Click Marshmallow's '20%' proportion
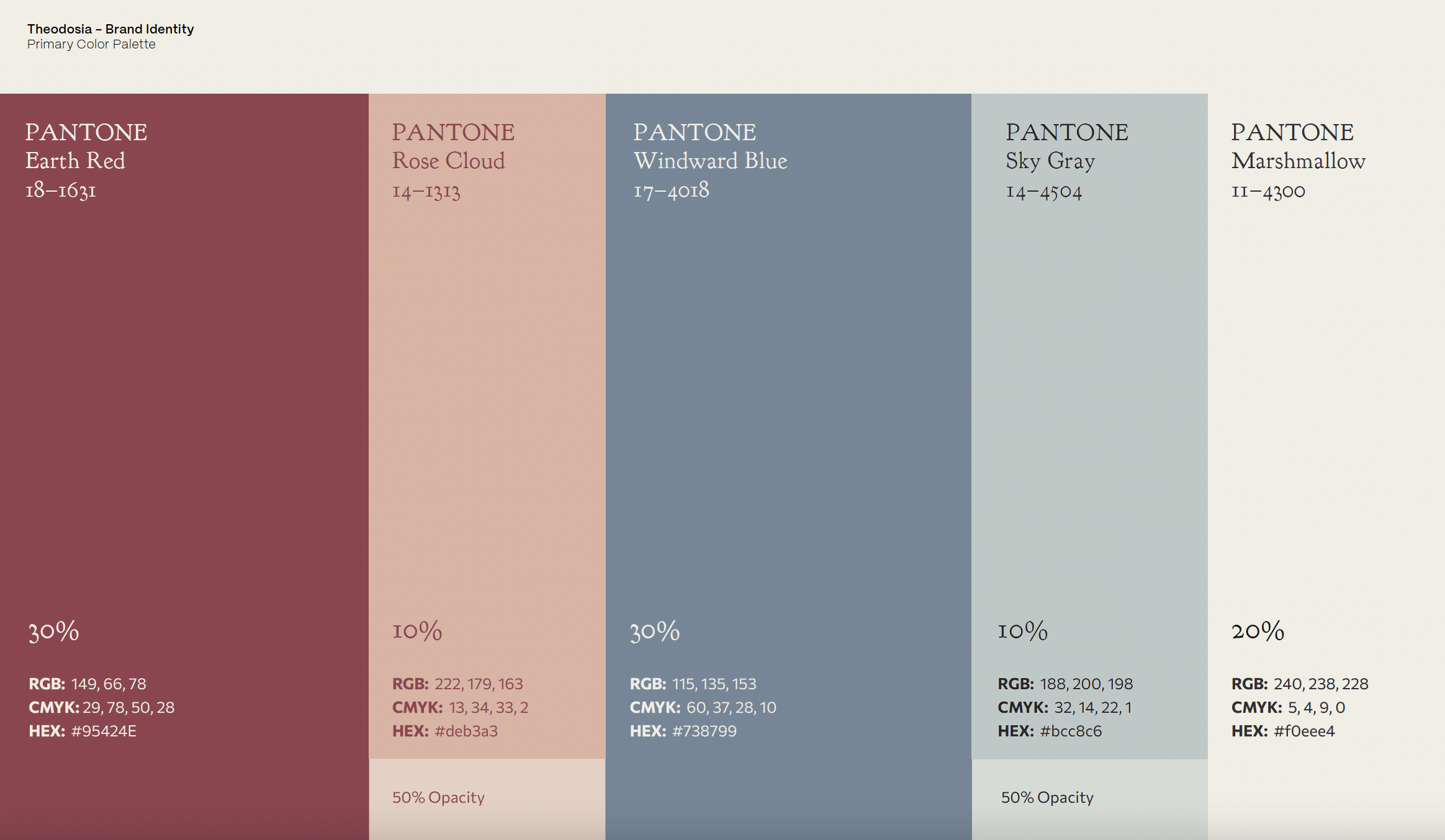Image resolution: width=1445 pixels, height=840 pixels. coord(1258,630)
